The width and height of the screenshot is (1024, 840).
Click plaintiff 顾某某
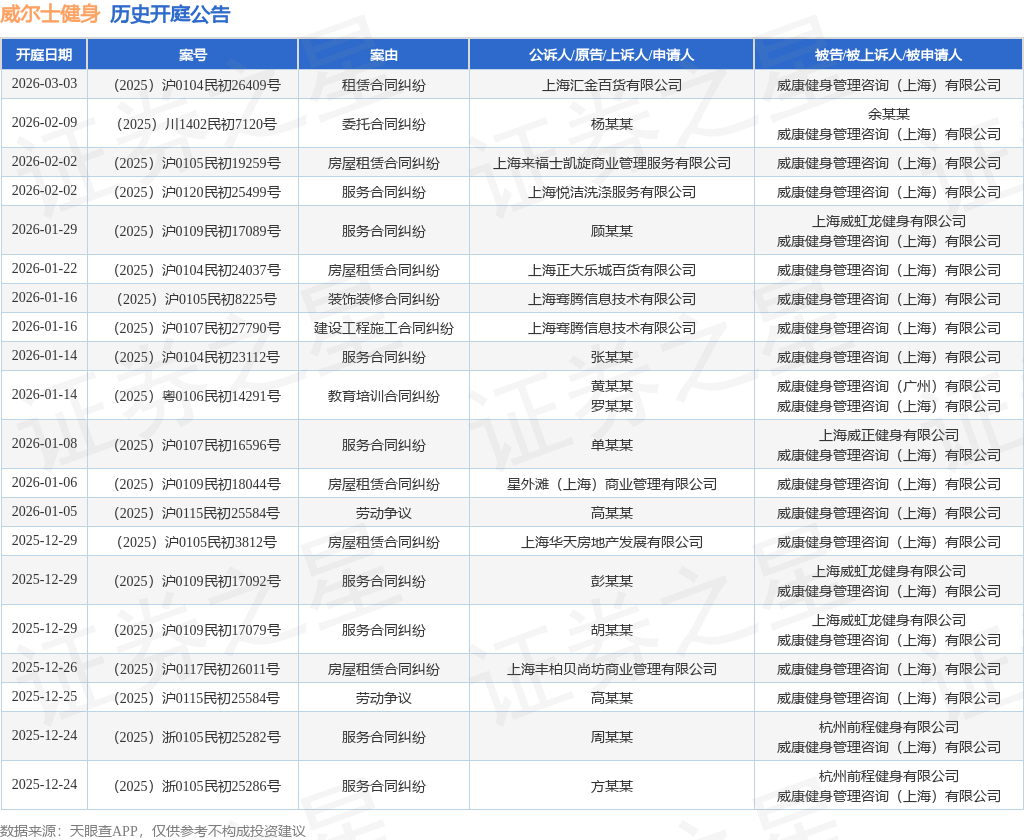click(612, 231)
